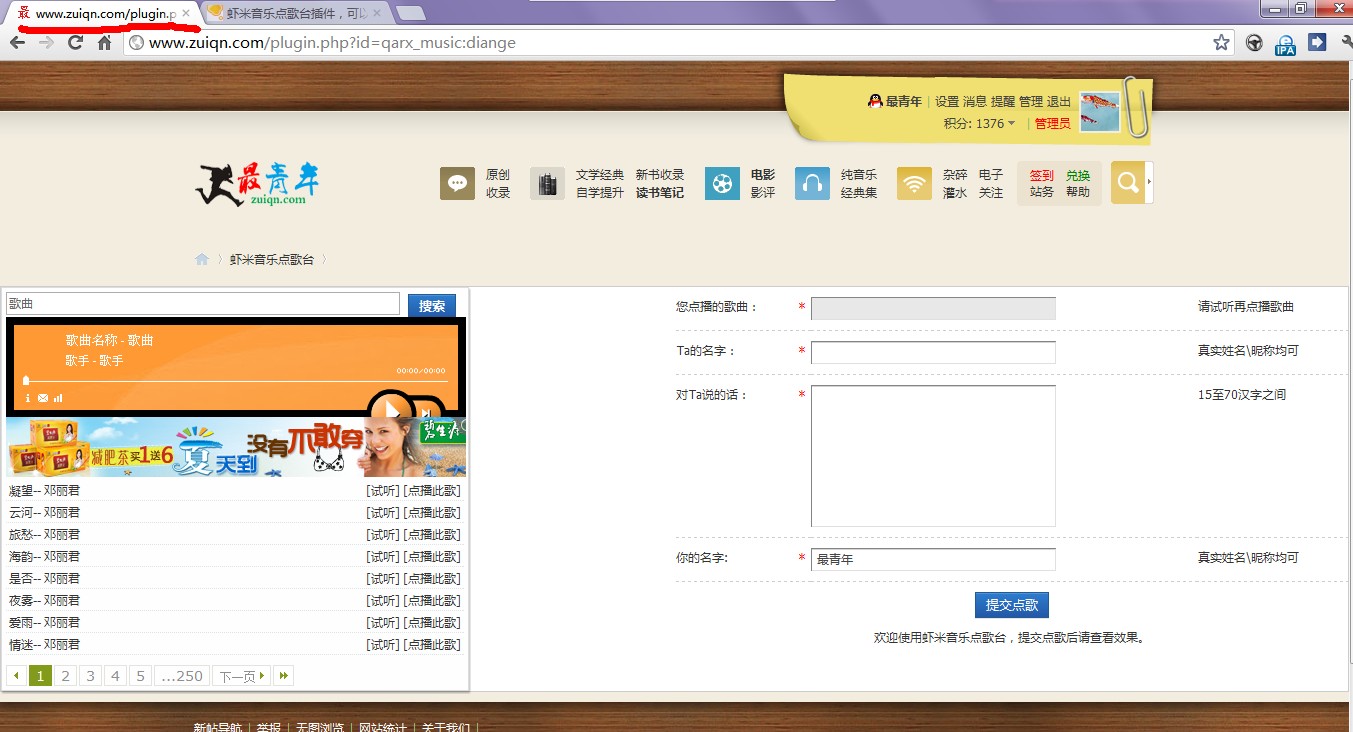Viewport: 1353px width, 732px height.
Task: Click the equalizer bars icon in the player
Action: [x=58, y=398]
